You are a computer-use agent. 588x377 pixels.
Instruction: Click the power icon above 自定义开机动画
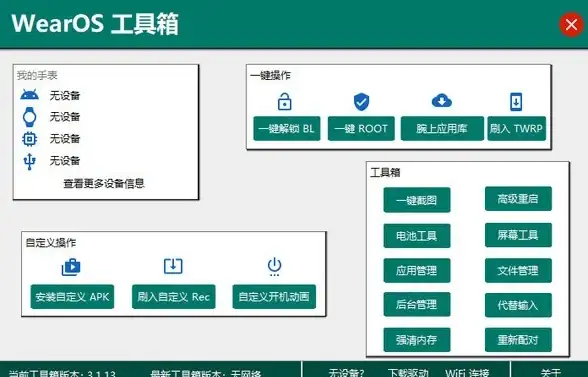coord(274,266)
